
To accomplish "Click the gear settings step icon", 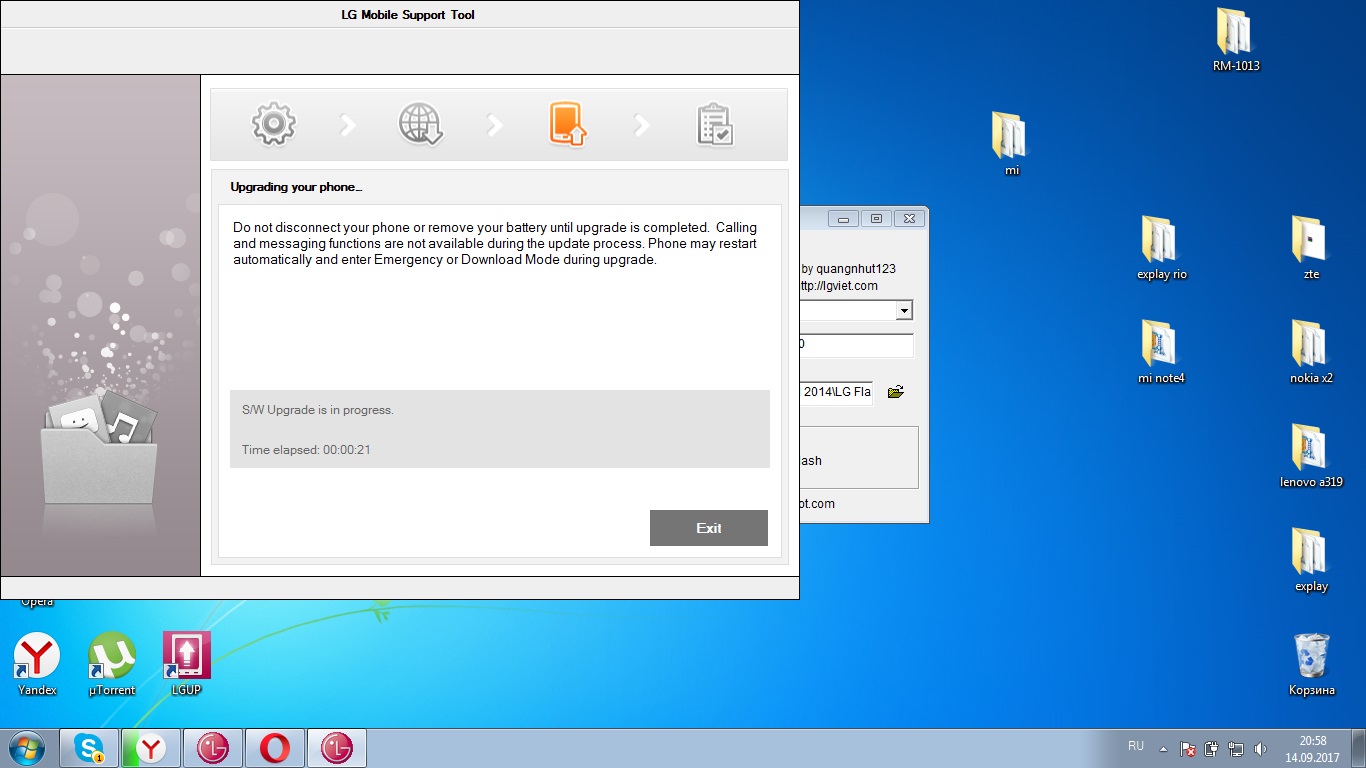I will [x=273, y=124].
